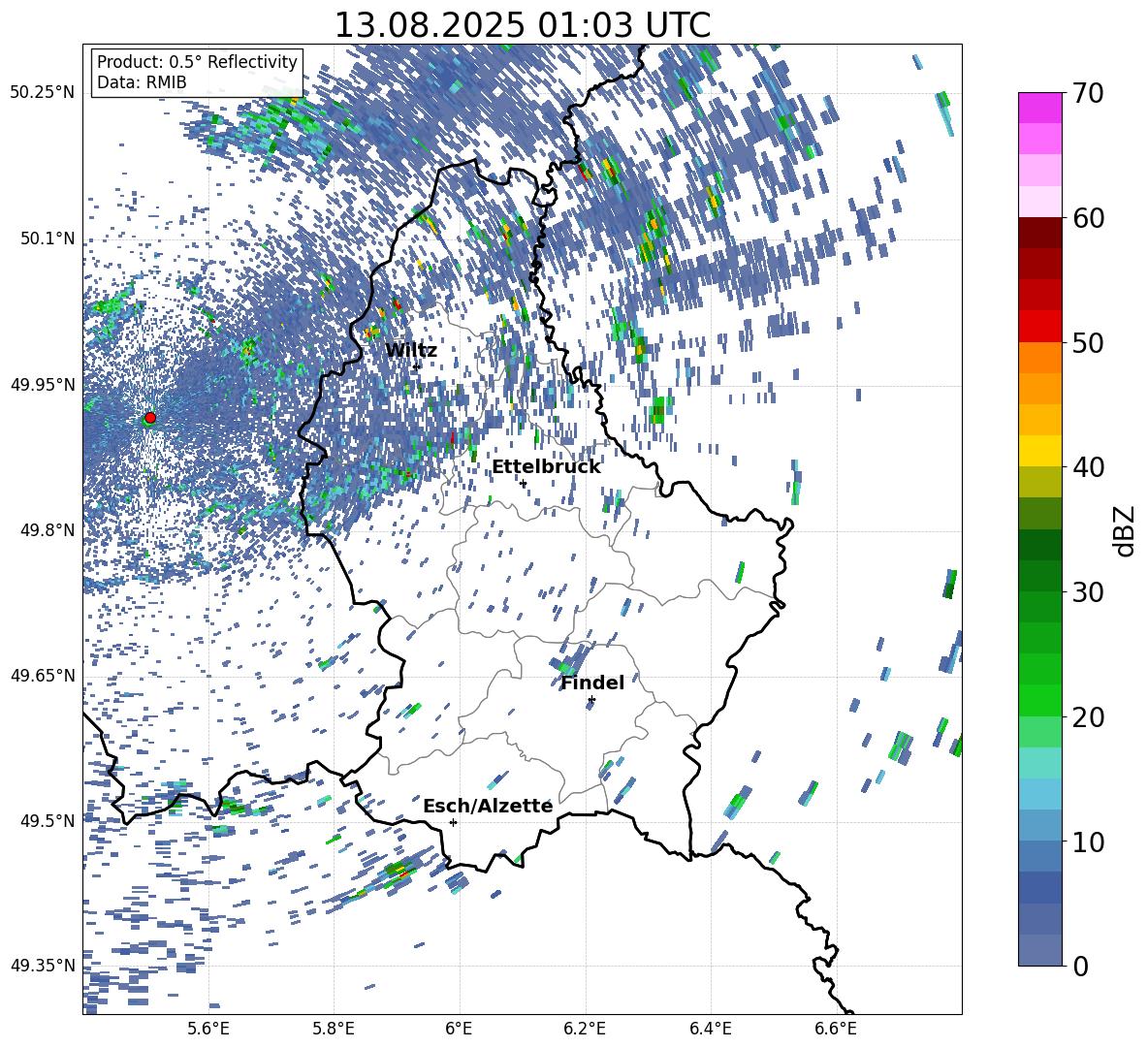The height and width of the screenshot is (1048, 1148).
Task: Click the 6.6°E longitude label
Action: coord(836,1029)
